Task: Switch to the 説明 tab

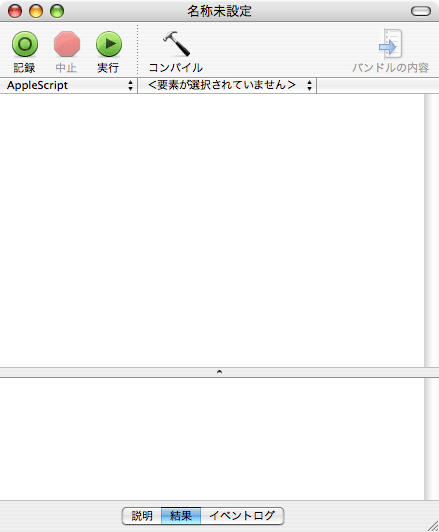Action: [142, 516]
